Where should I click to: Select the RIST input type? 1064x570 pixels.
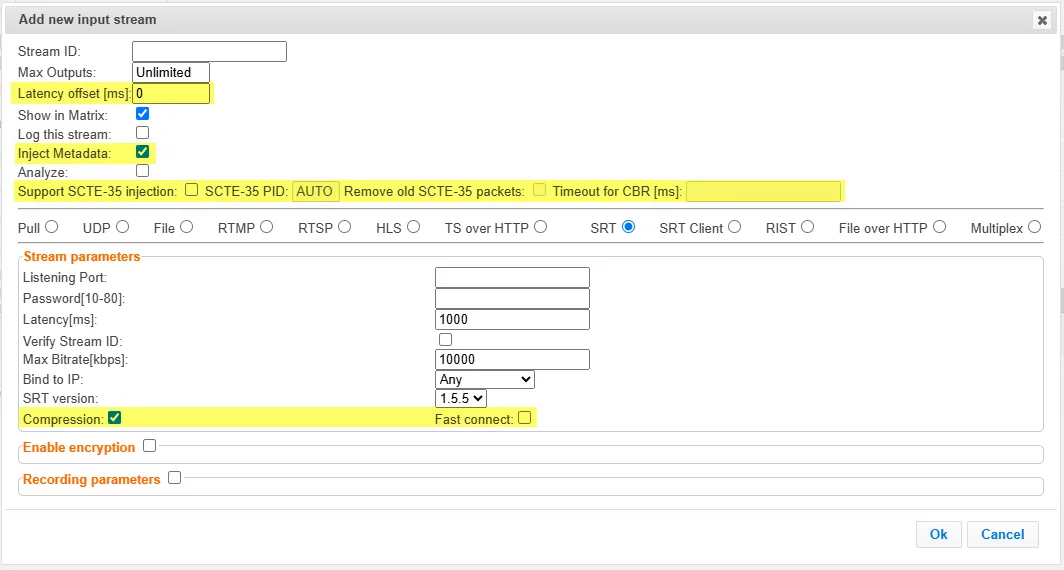[x=807, y=227]
